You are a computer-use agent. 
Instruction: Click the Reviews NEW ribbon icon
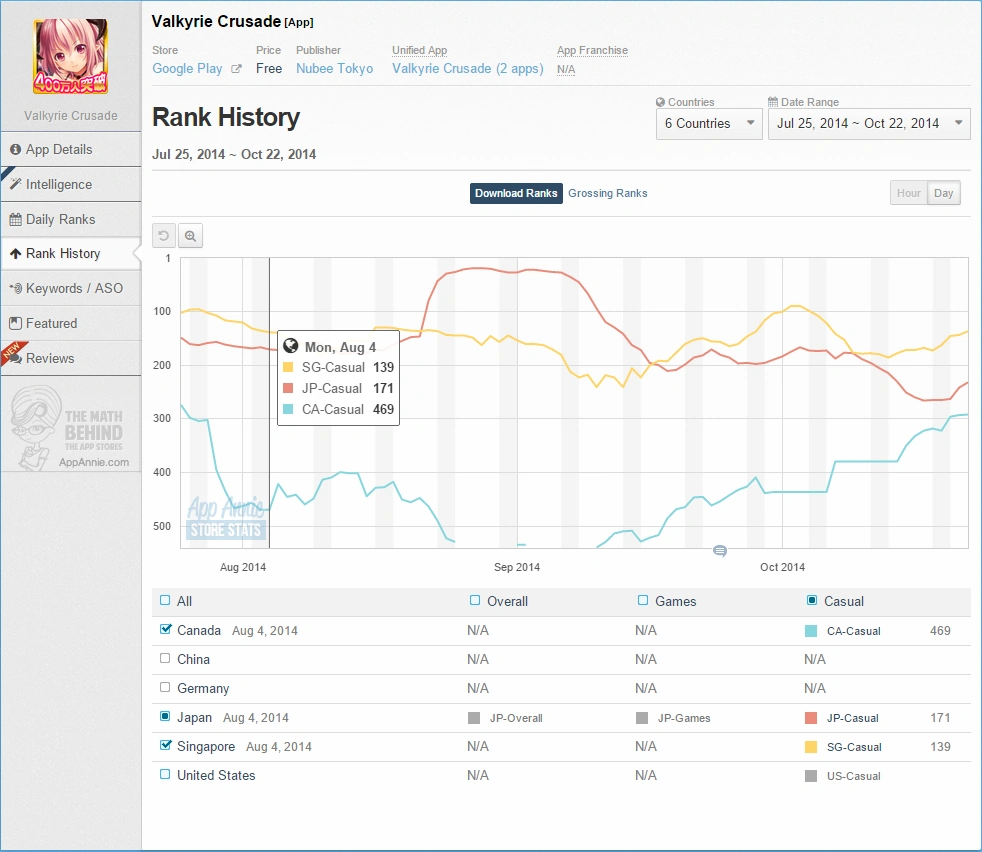tap(14, 352)
